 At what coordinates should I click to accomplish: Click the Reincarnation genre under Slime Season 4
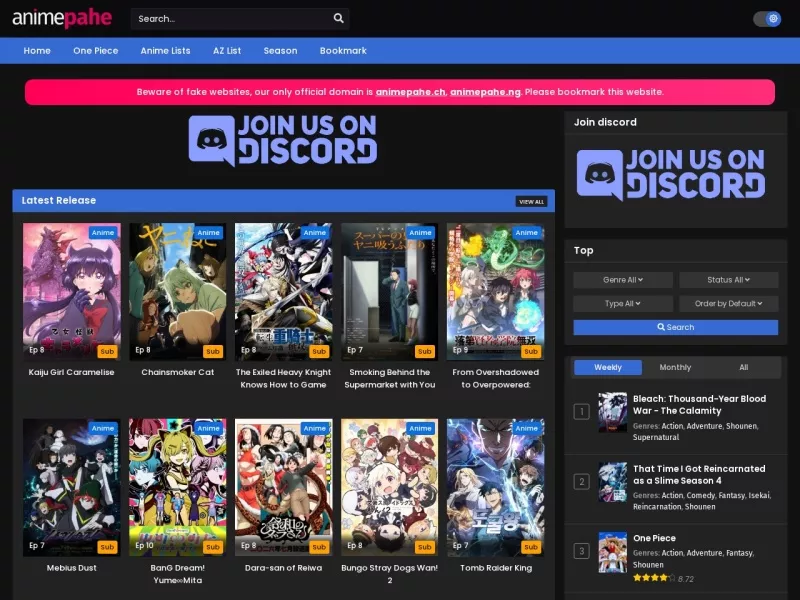[x=657, y=507]
